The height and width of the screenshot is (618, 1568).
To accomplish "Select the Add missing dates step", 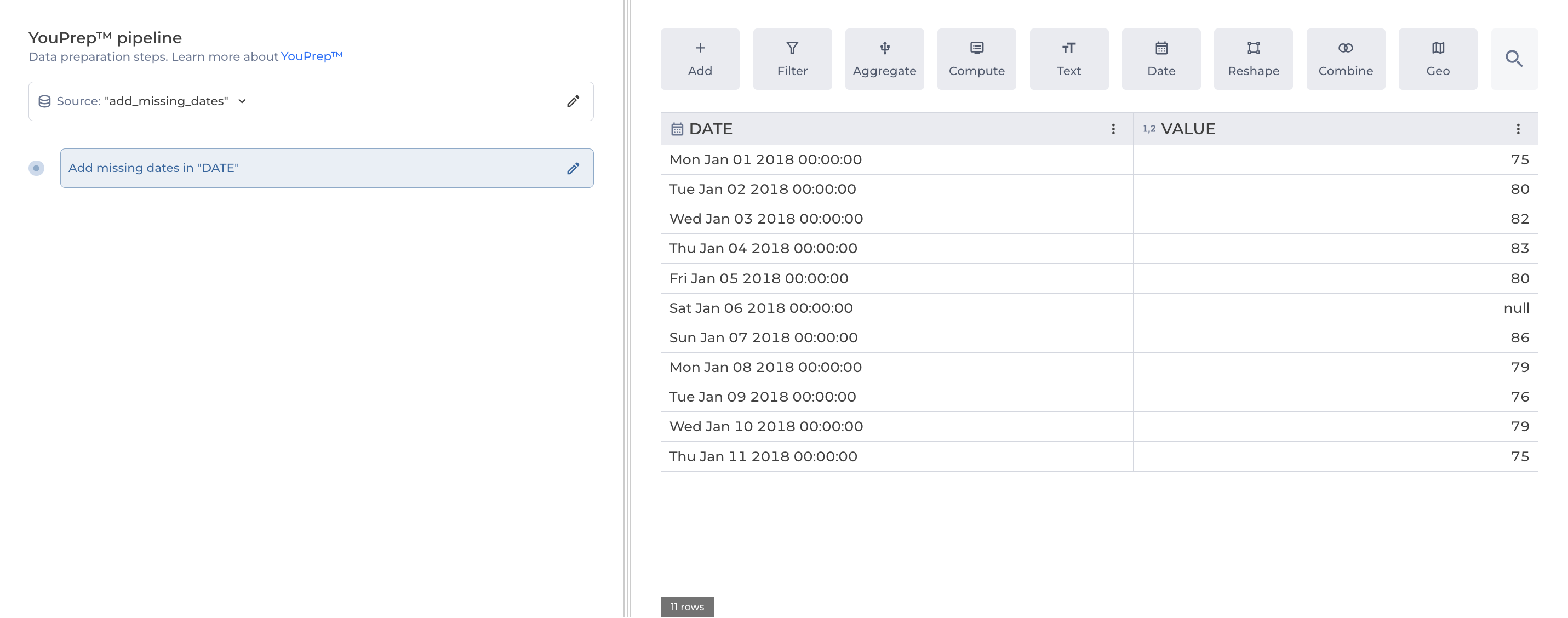I will pos(305,169).
